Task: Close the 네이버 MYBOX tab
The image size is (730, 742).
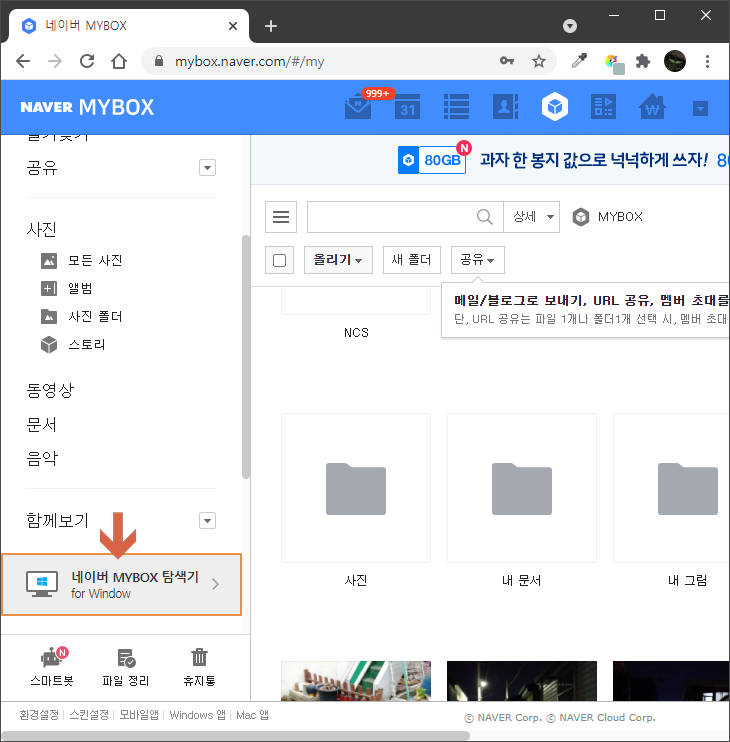Action: tap(233, 26)
